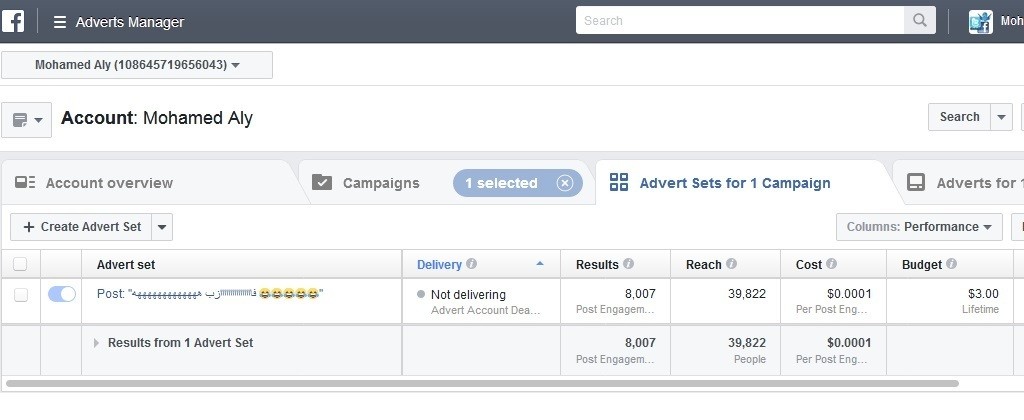Click the Create Advert Set button
The image size is (1024, 420).
[82, 227]
